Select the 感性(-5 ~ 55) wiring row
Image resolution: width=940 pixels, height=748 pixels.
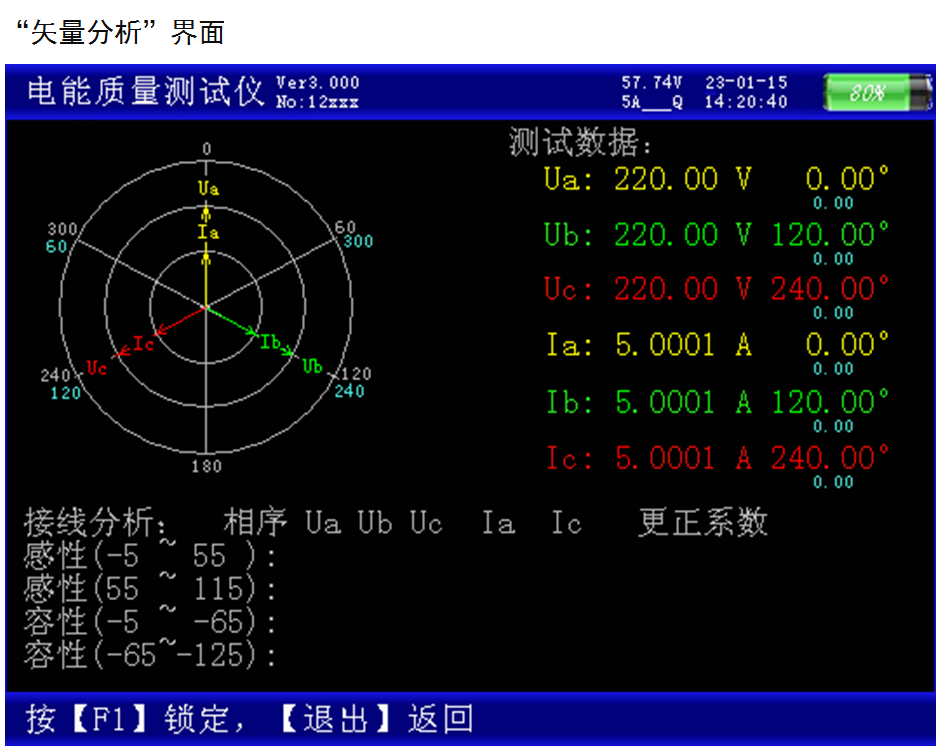pos(150,556)
